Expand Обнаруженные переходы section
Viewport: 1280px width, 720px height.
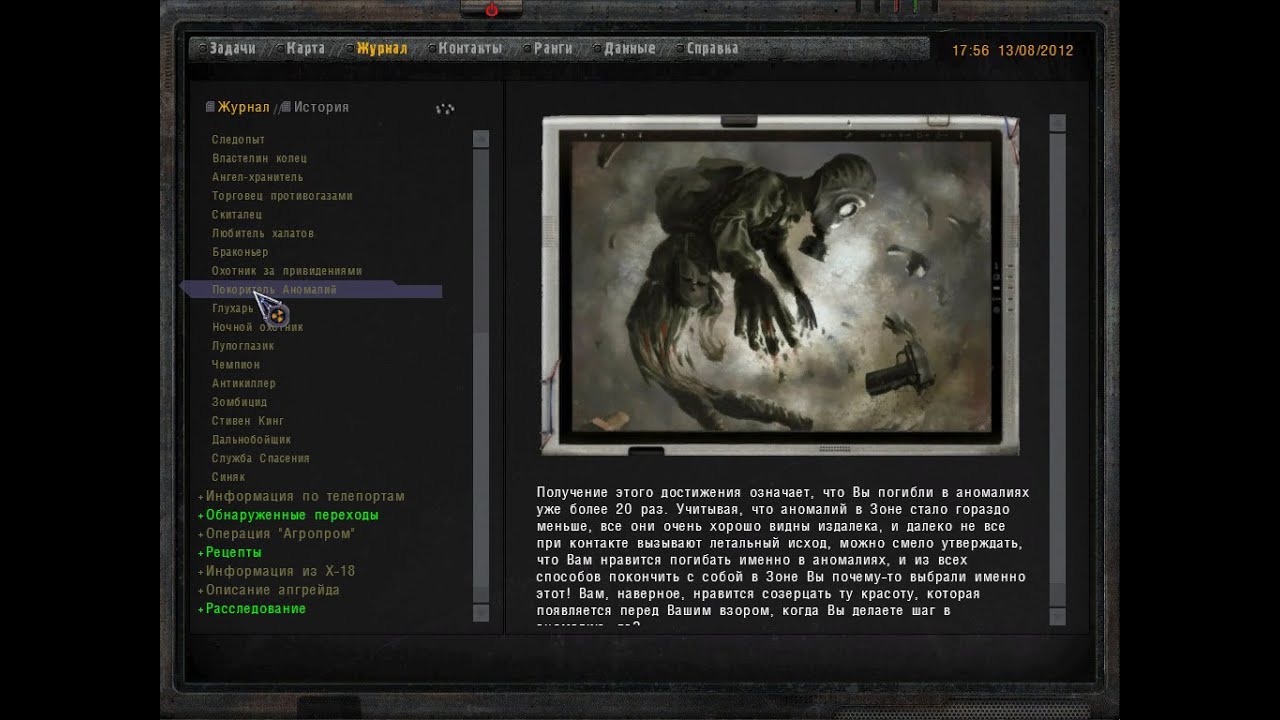292,515
